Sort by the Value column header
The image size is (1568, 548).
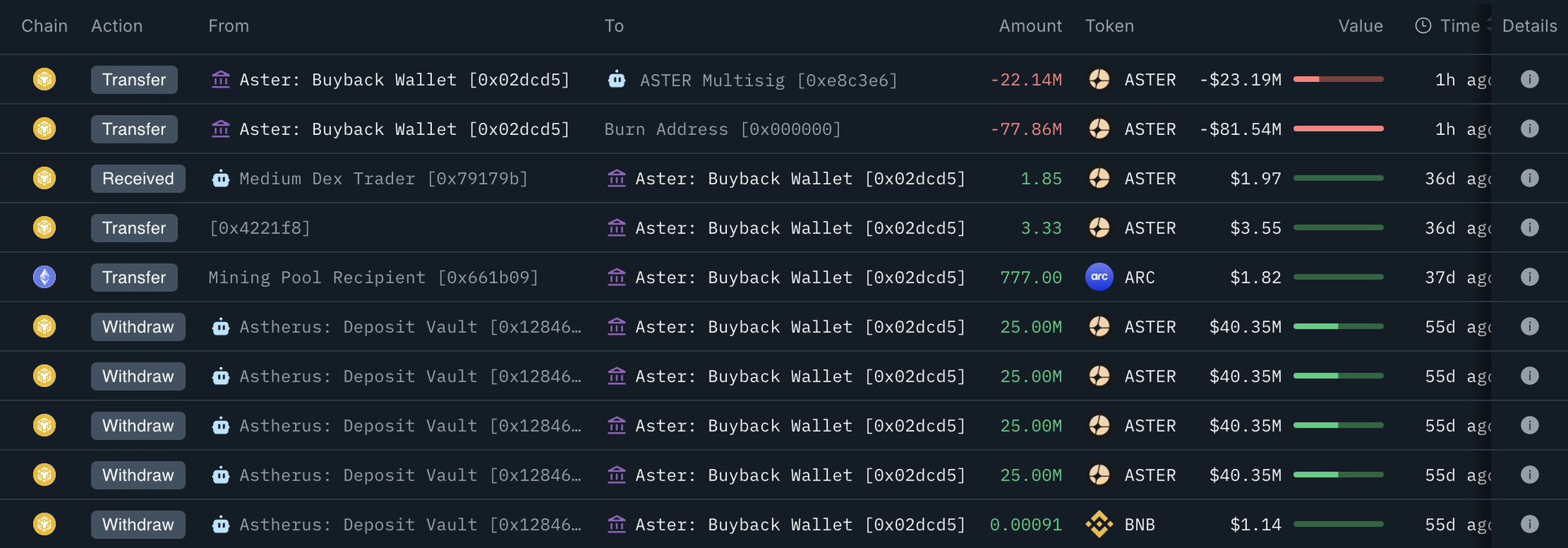[1360, 26]
